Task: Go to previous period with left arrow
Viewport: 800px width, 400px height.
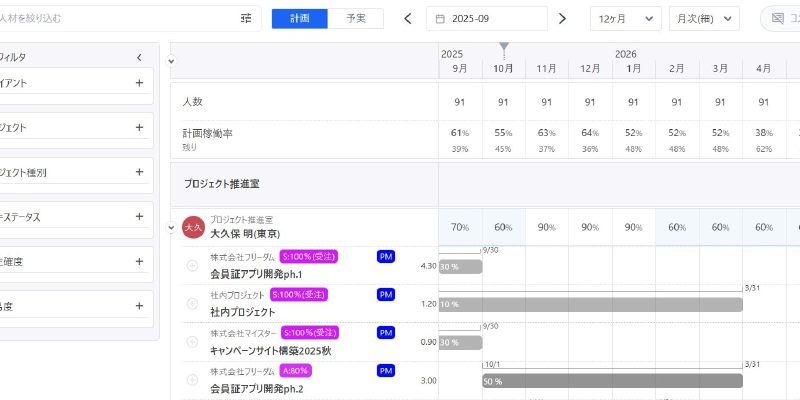Action: tap(408, 19)
